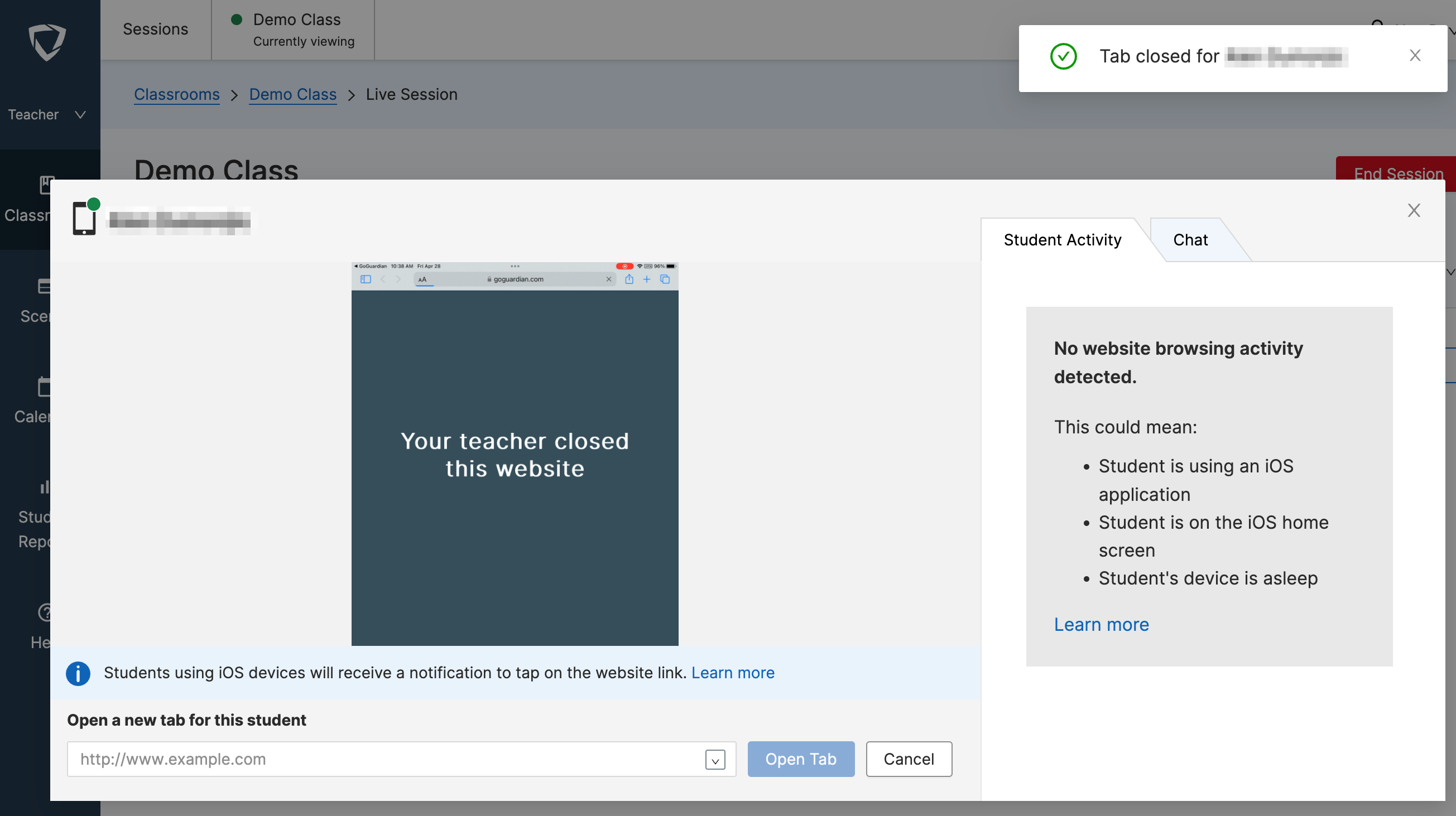Click the Open Tab button
The width and height of the screenshot is (1456, 816).
tap(800, 759)
